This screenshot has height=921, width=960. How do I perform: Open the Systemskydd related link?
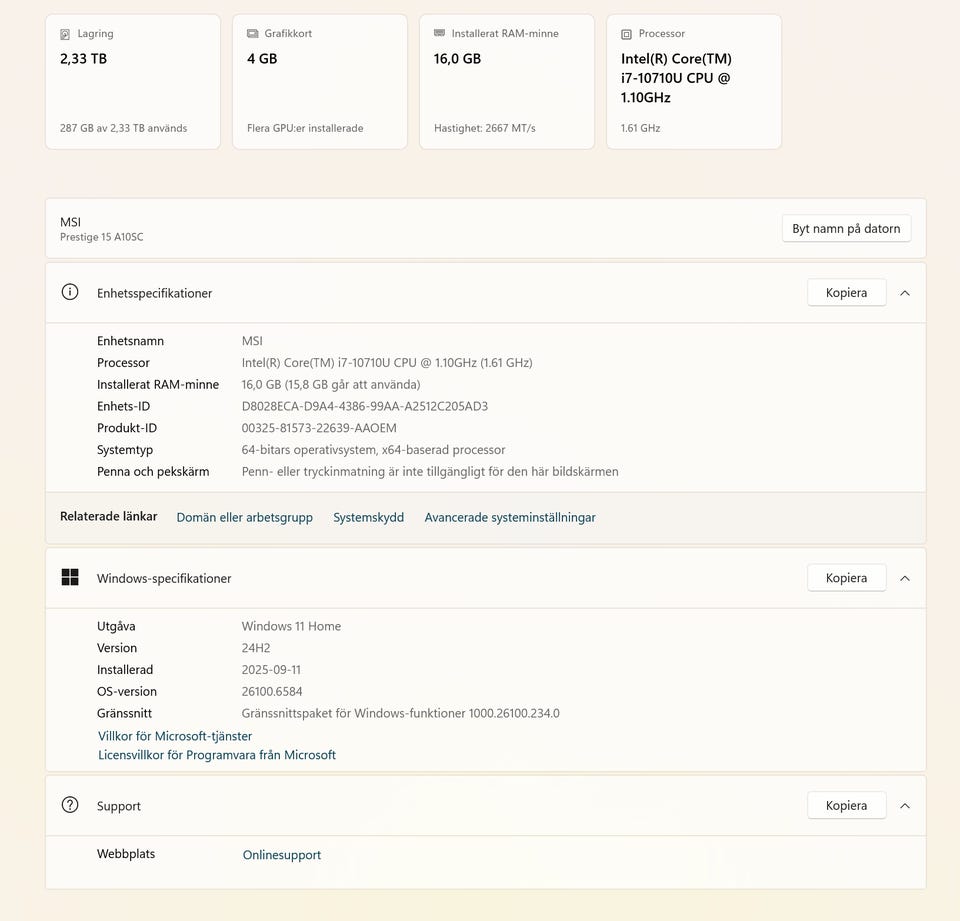(x=368, y=517)
